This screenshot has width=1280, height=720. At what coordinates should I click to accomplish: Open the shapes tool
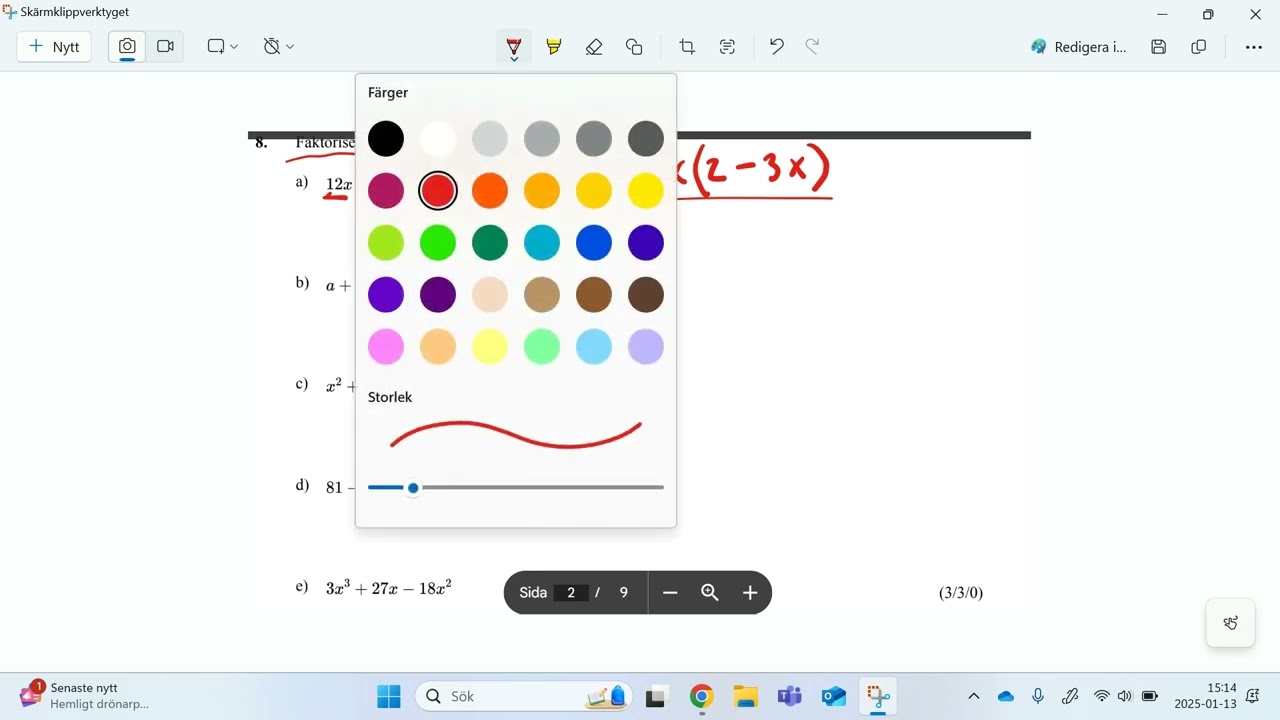634,47
